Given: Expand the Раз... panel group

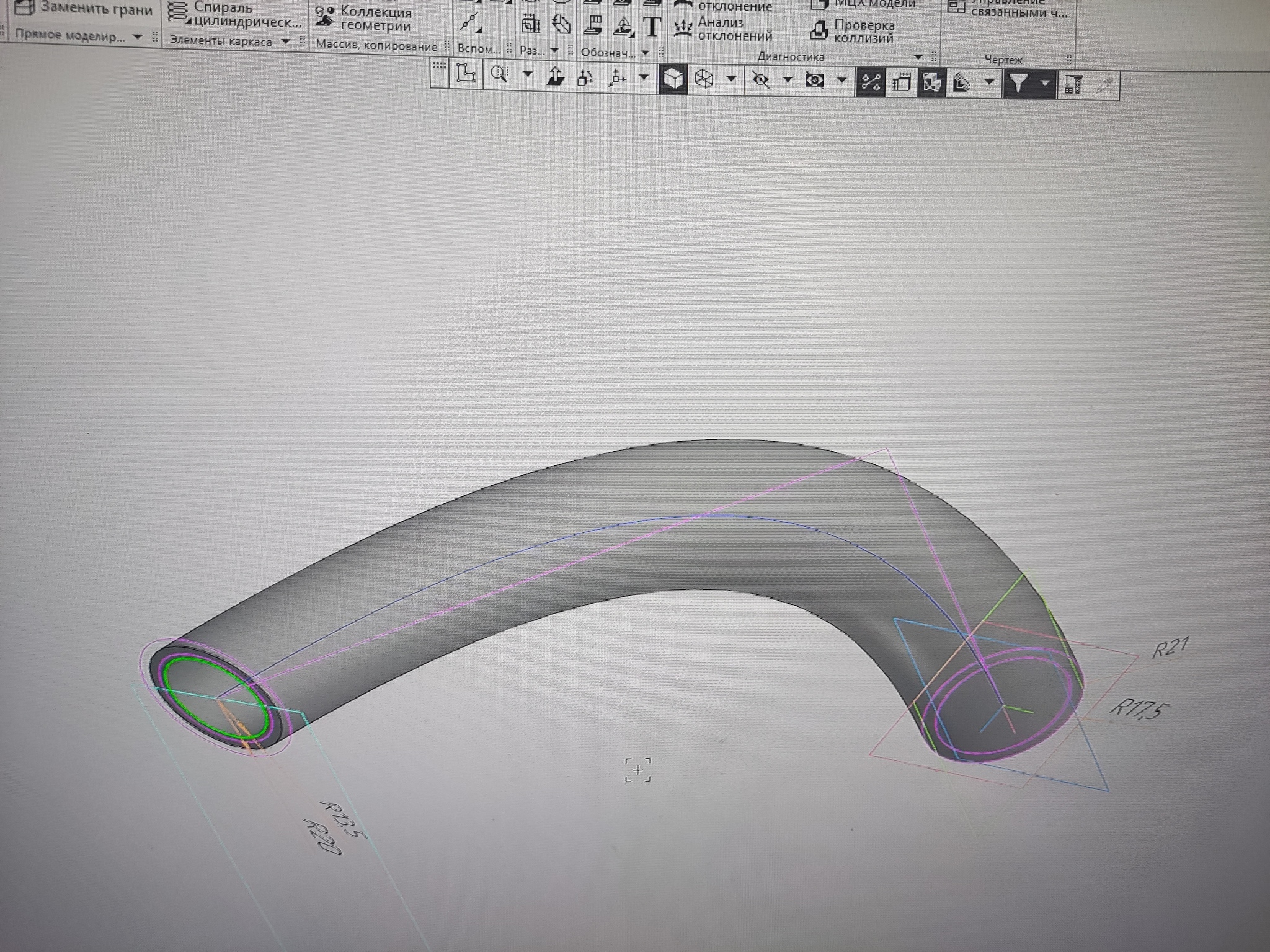Looking at the screenshot, I should point(554,51).
